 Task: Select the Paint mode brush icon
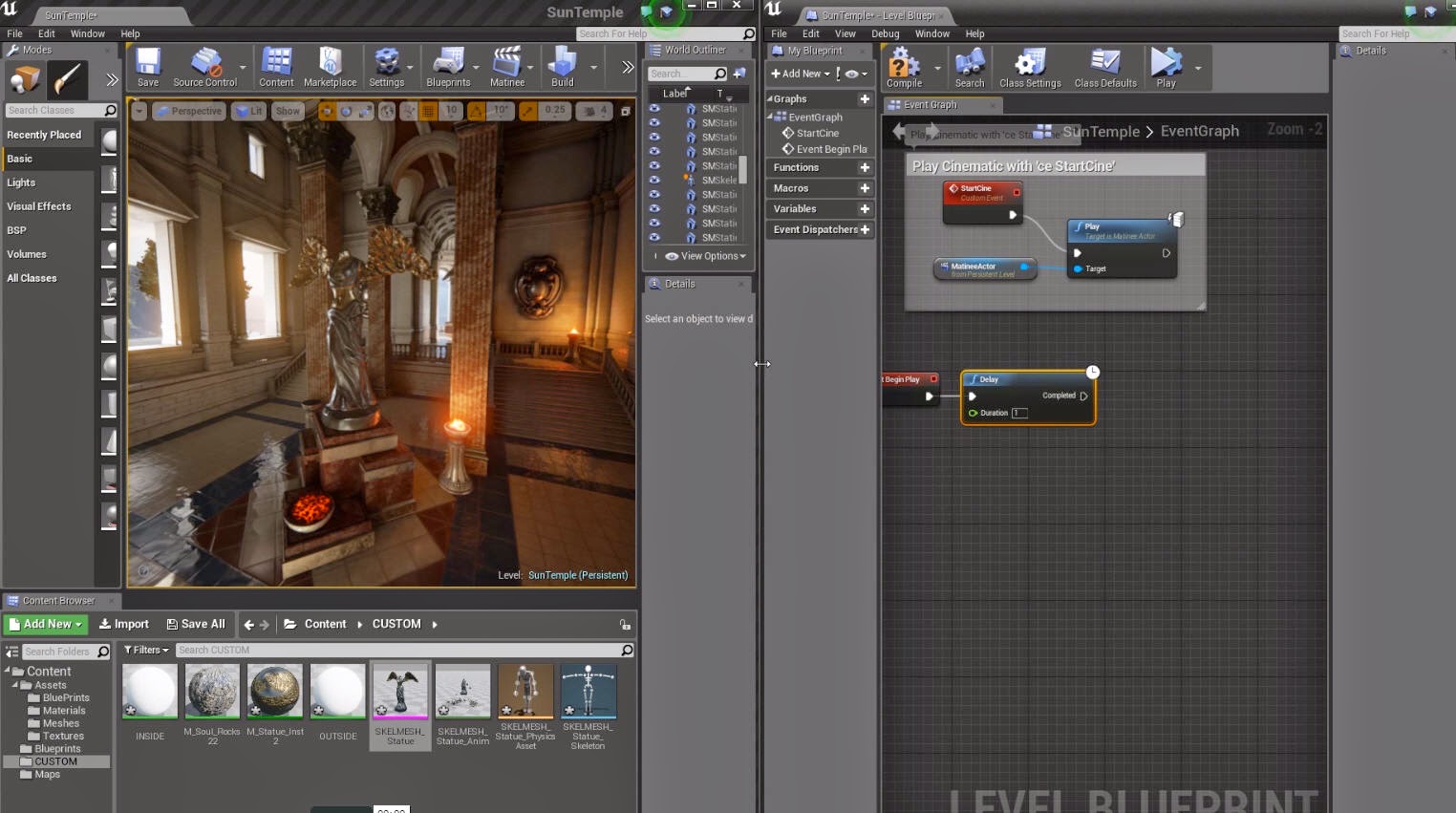pyautogui.click(x=68, y=80)
